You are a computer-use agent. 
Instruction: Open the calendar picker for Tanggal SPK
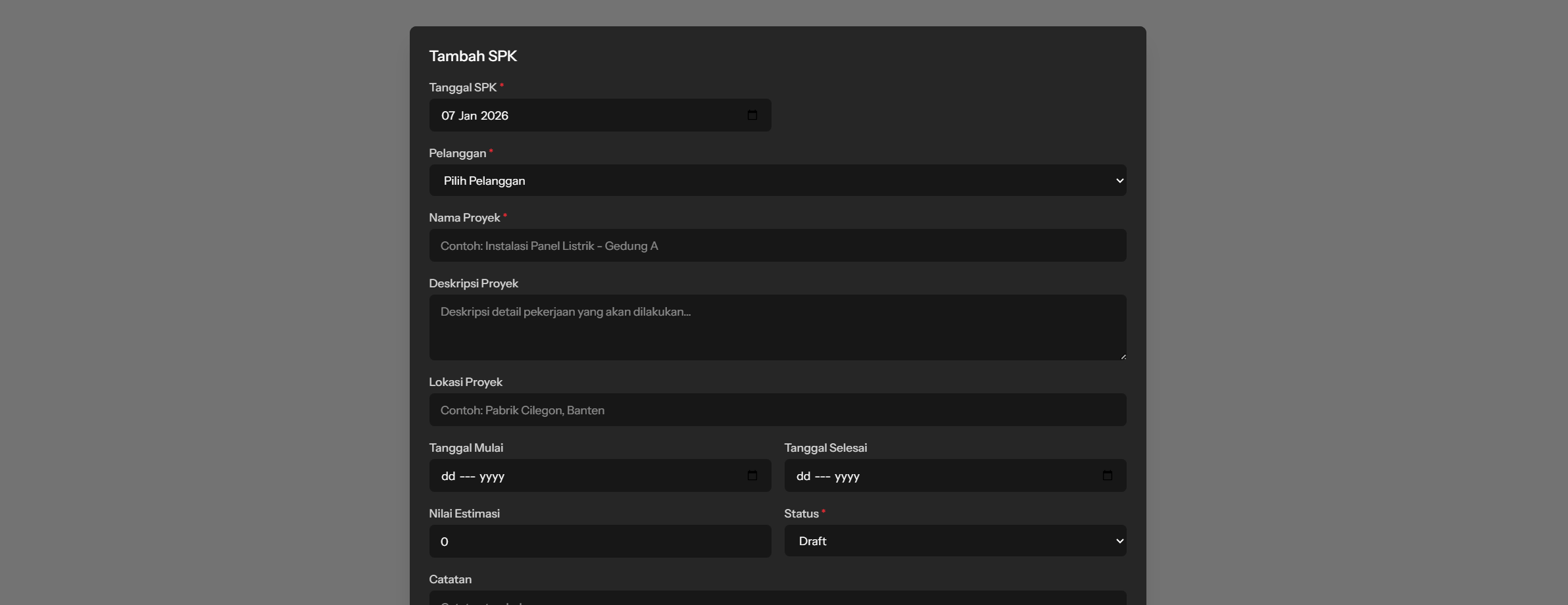[752, 115]
